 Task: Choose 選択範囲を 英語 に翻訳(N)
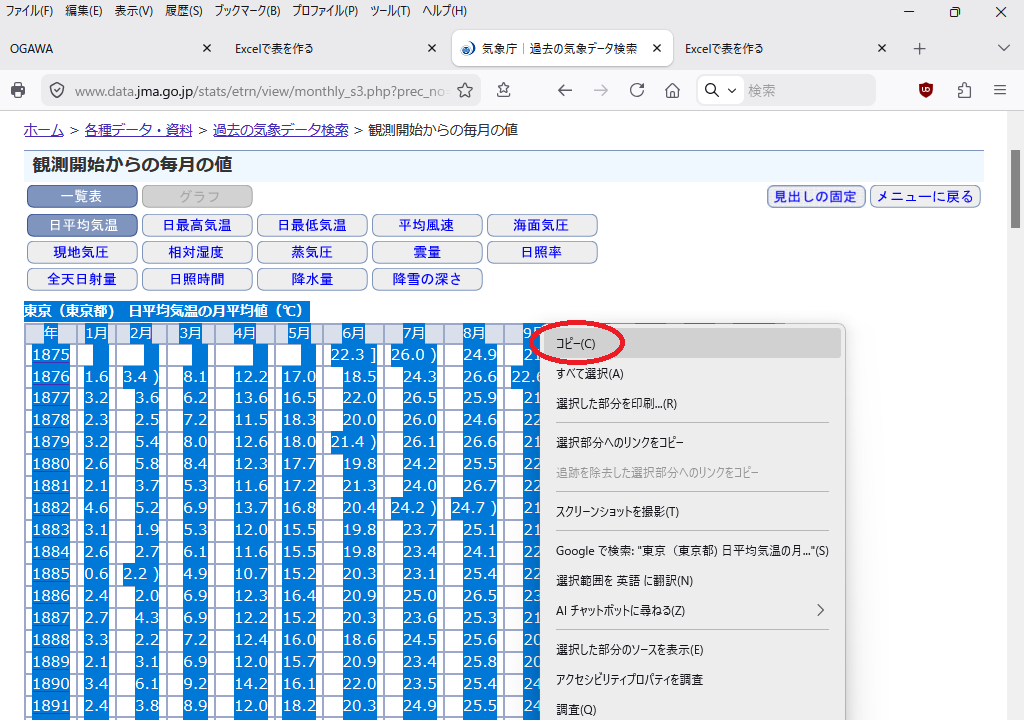(x=692, y=581)
